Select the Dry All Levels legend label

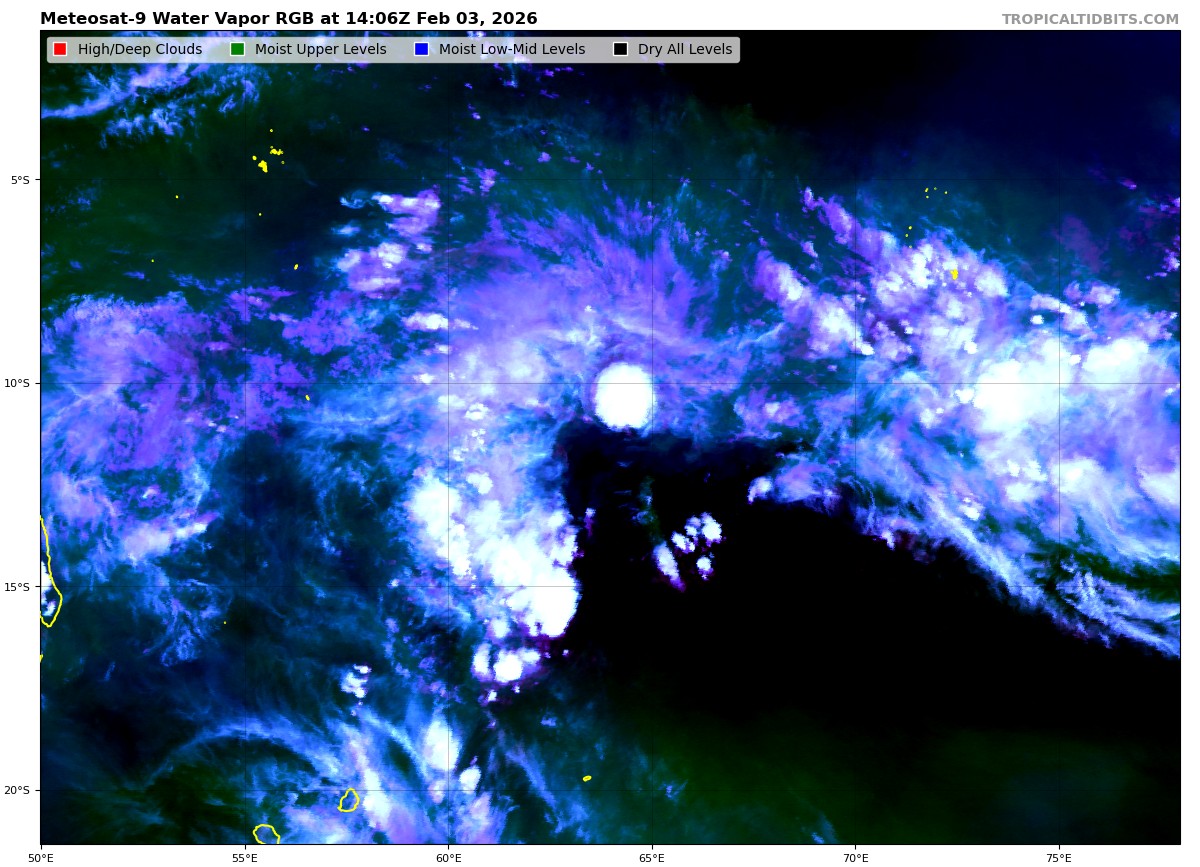pyautogui.click(x=685, y=50)
